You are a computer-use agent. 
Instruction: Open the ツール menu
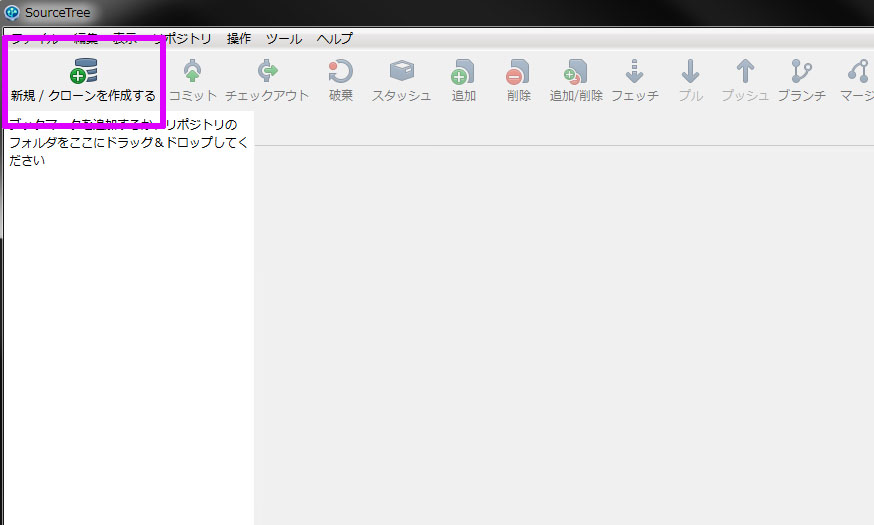point(284,38)
